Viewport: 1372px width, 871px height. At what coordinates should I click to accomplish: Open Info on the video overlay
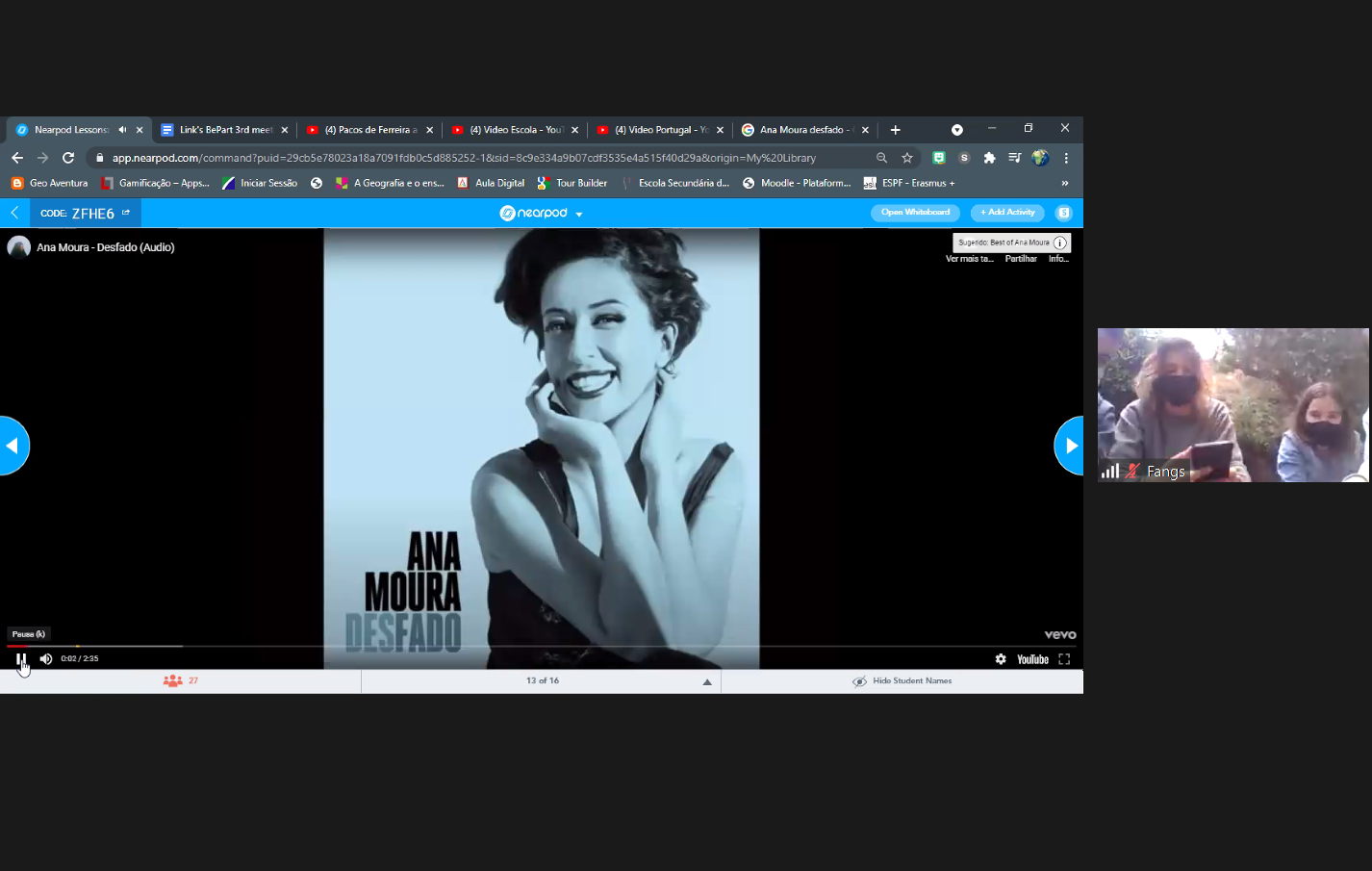1058,259
